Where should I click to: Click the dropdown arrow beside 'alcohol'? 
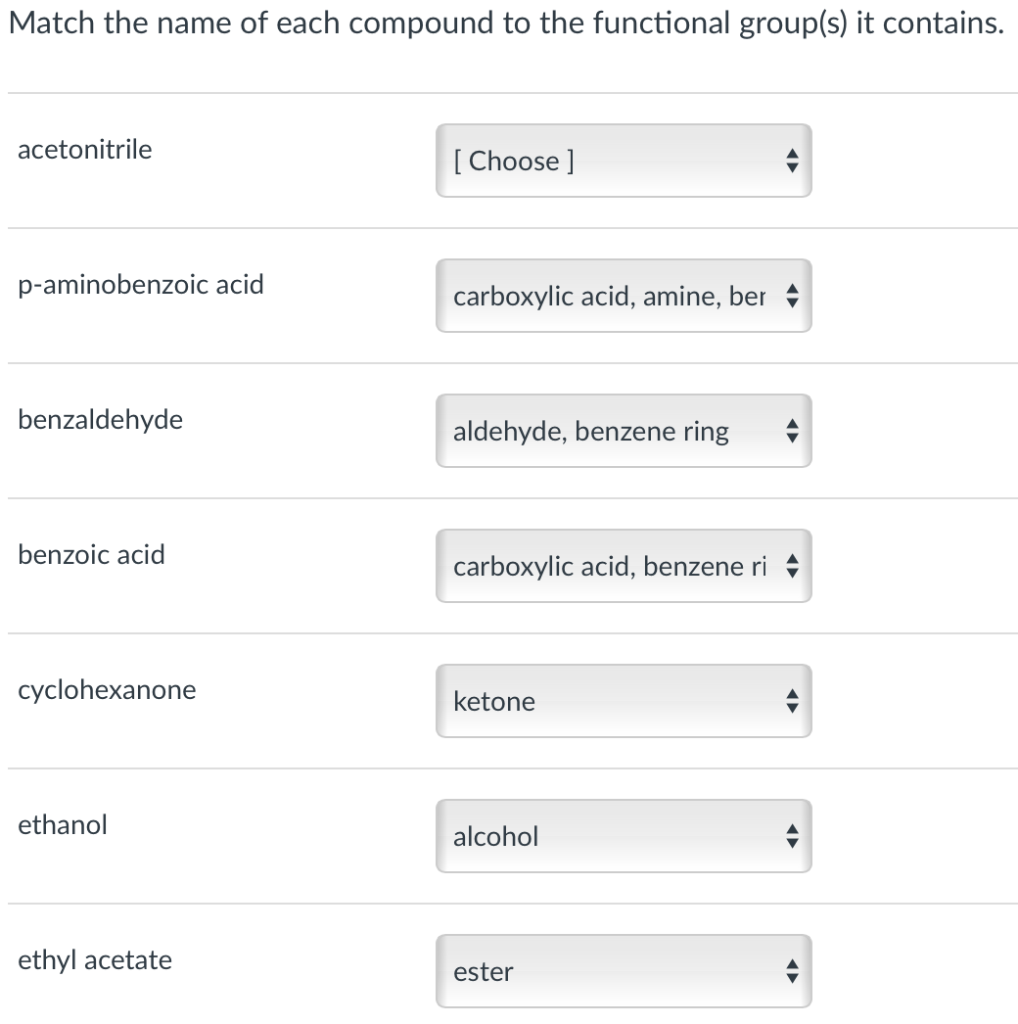(791, 836)
